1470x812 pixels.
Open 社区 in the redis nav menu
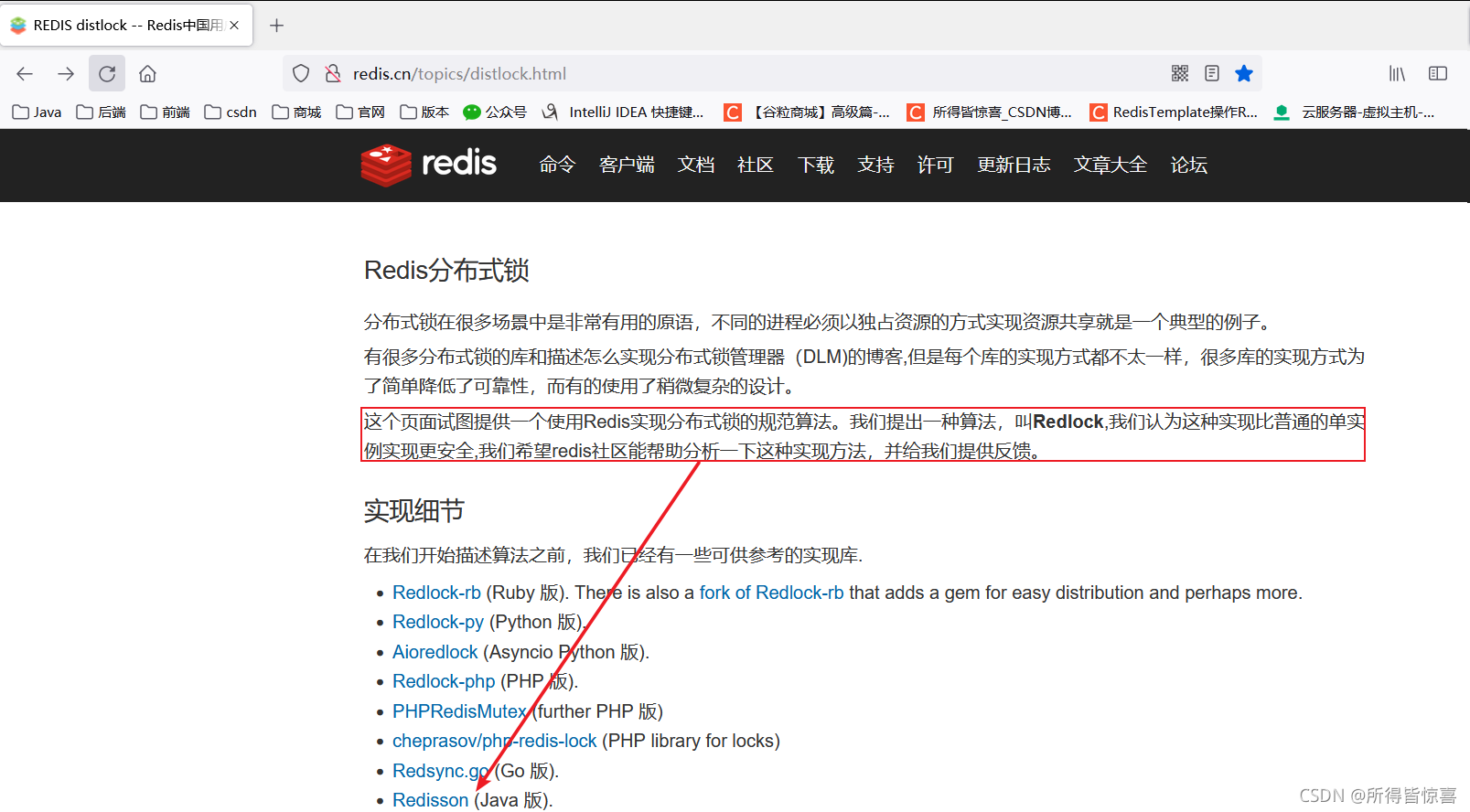pyautogui.click(x=756, y=165)
